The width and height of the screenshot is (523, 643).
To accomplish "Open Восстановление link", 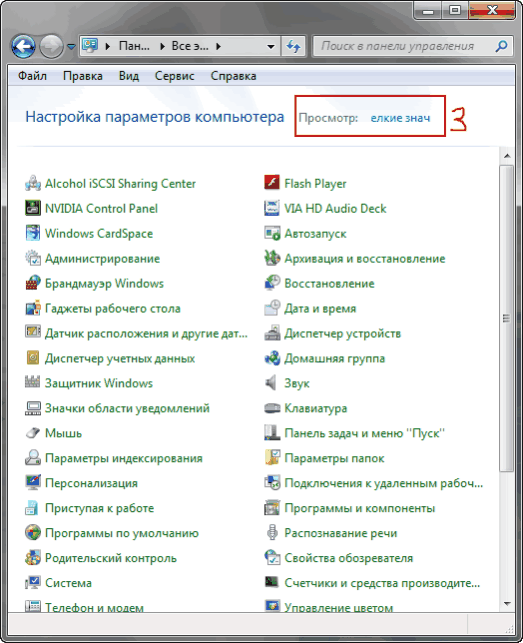I will (x=329, y=283).
